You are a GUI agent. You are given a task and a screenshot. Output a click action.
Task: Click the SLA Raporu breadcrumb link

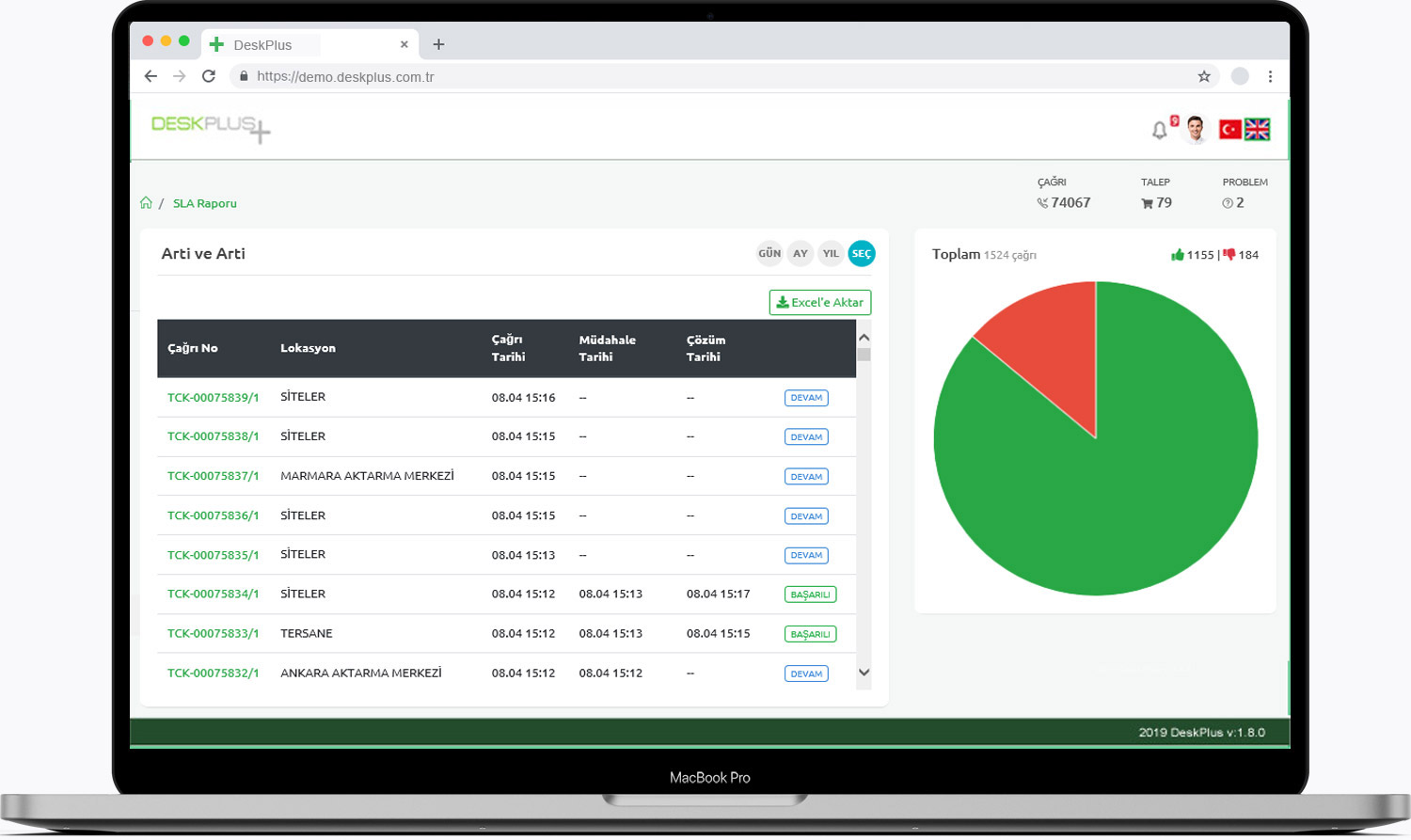(205, 203)
